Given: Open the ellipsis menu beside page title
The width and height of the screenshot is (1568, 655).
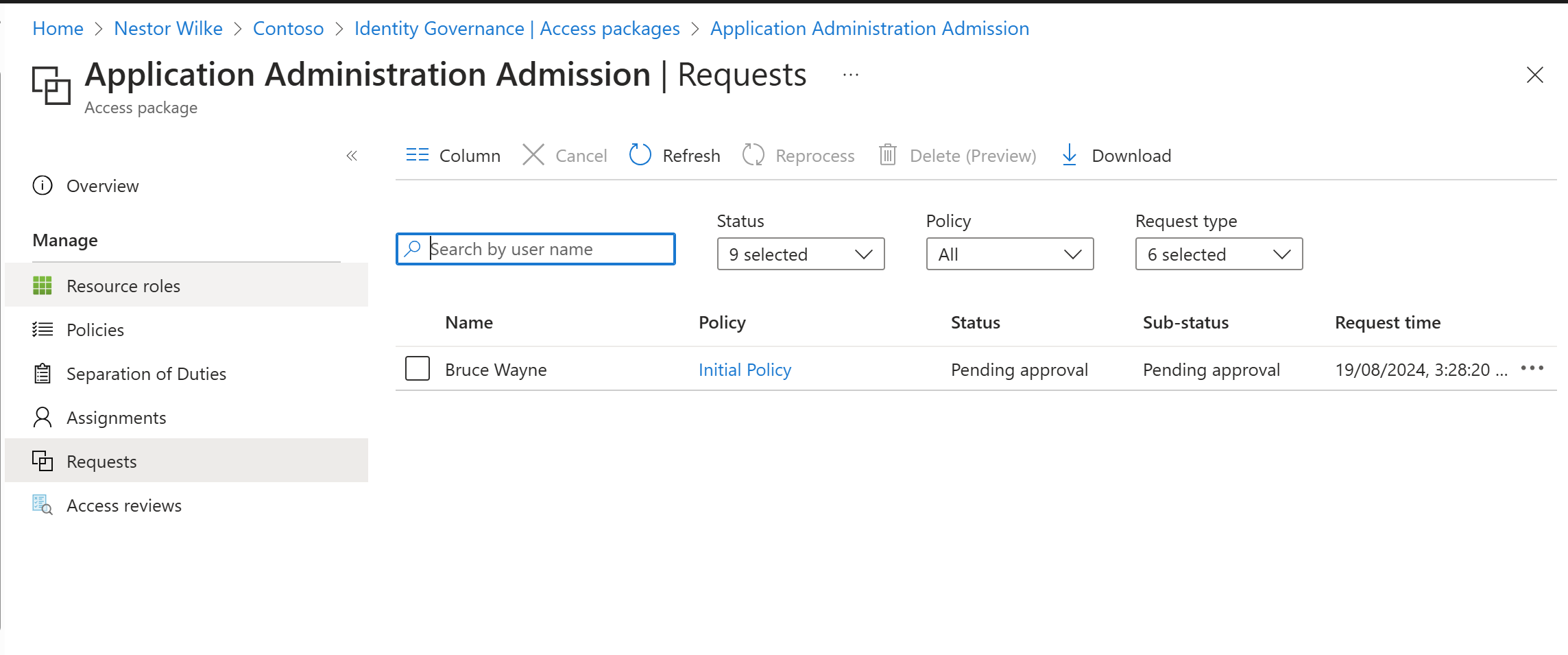Looking at the screenshot, I should 850,75.
